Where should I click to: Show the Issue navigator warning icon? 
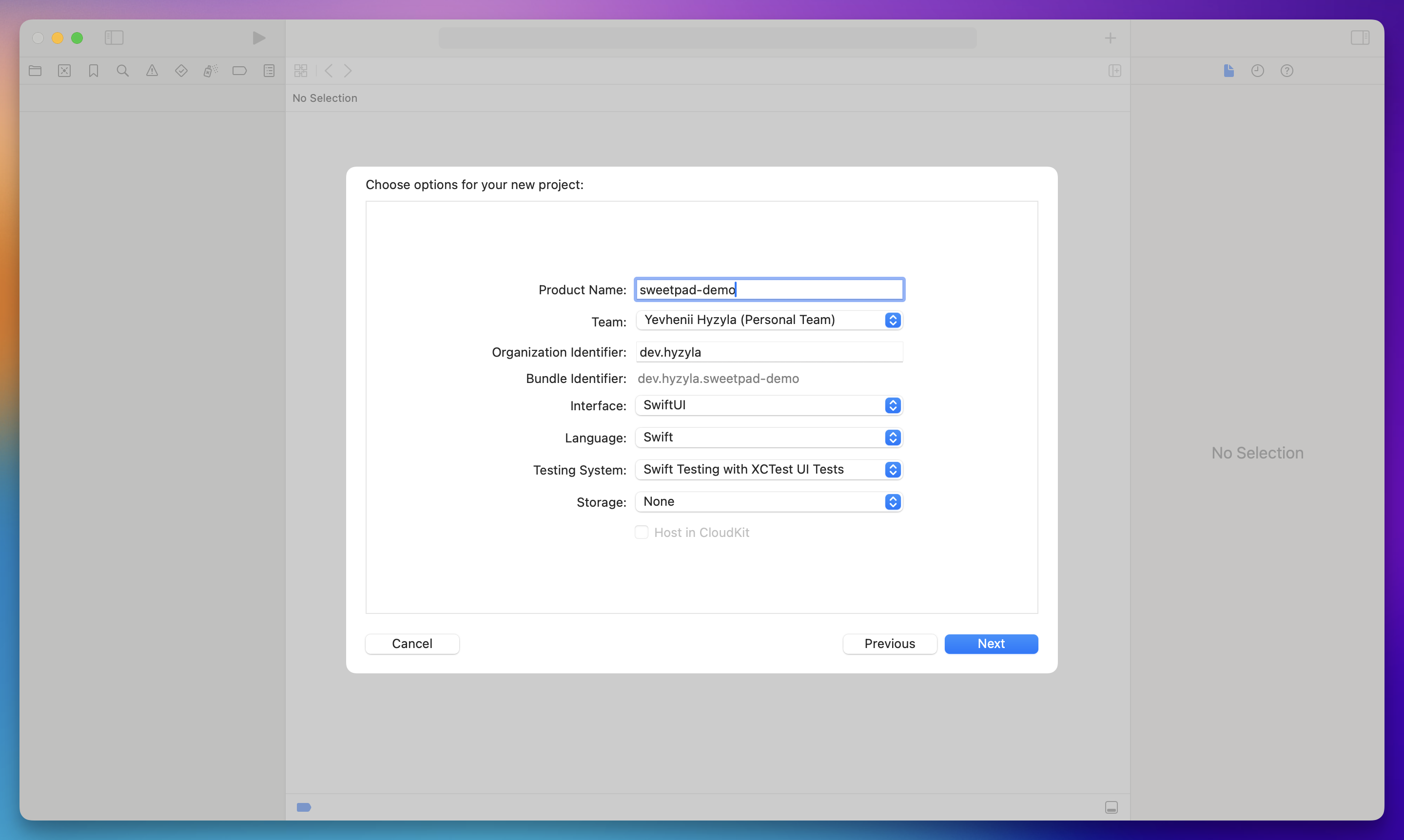click(x=152, y=70)
